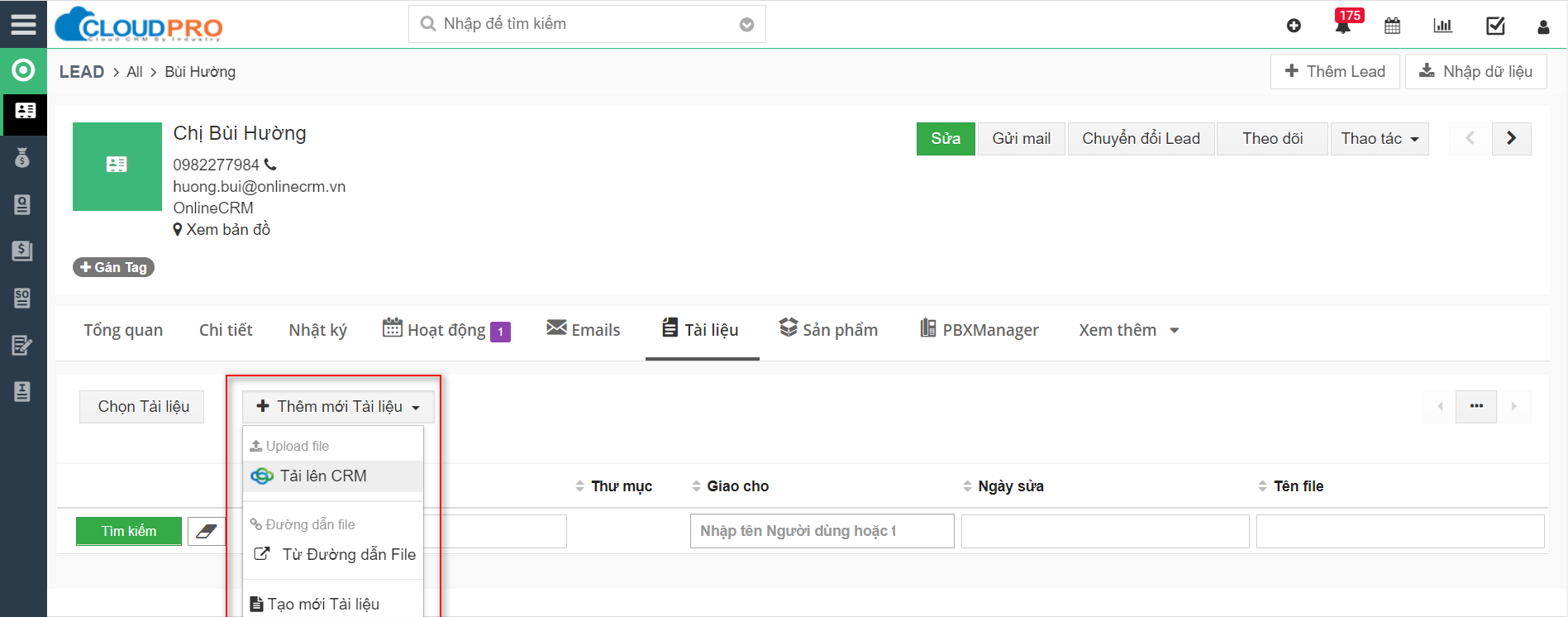Switch to the Hoạt động tab
Viewport: 1568px width, 617px height.
pos(446,330)
